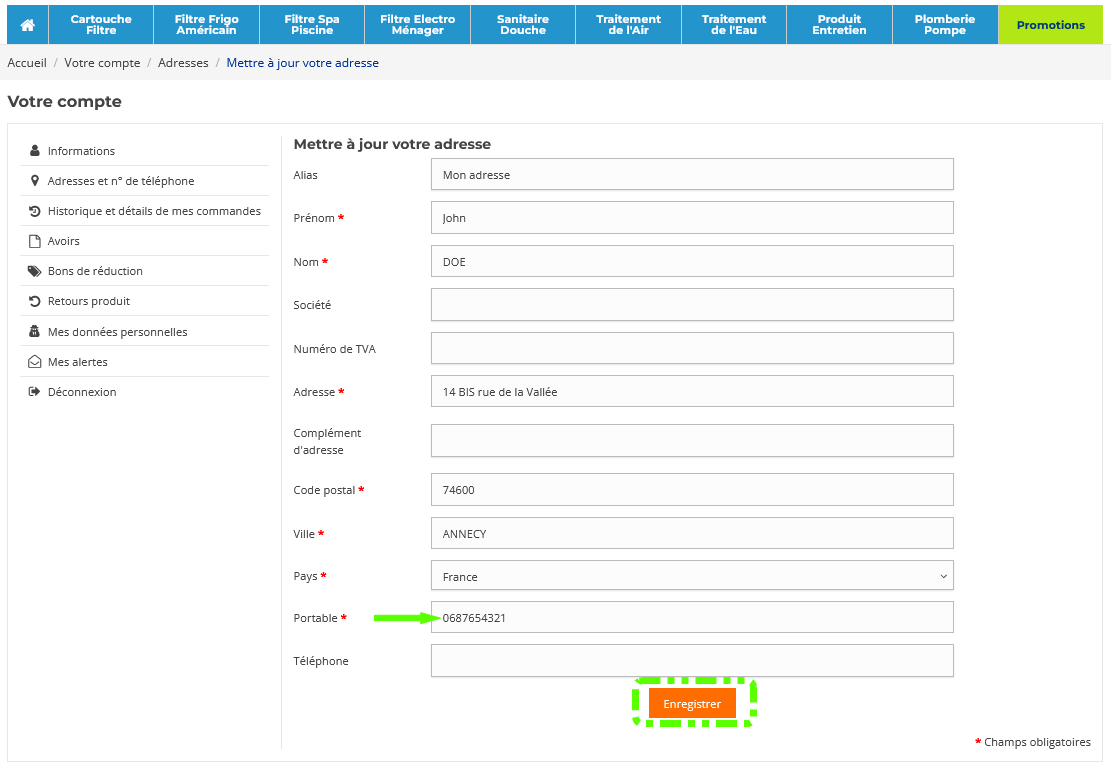Click the user icon beside Informations
The image size is (1112, 771).
(35, 151)
